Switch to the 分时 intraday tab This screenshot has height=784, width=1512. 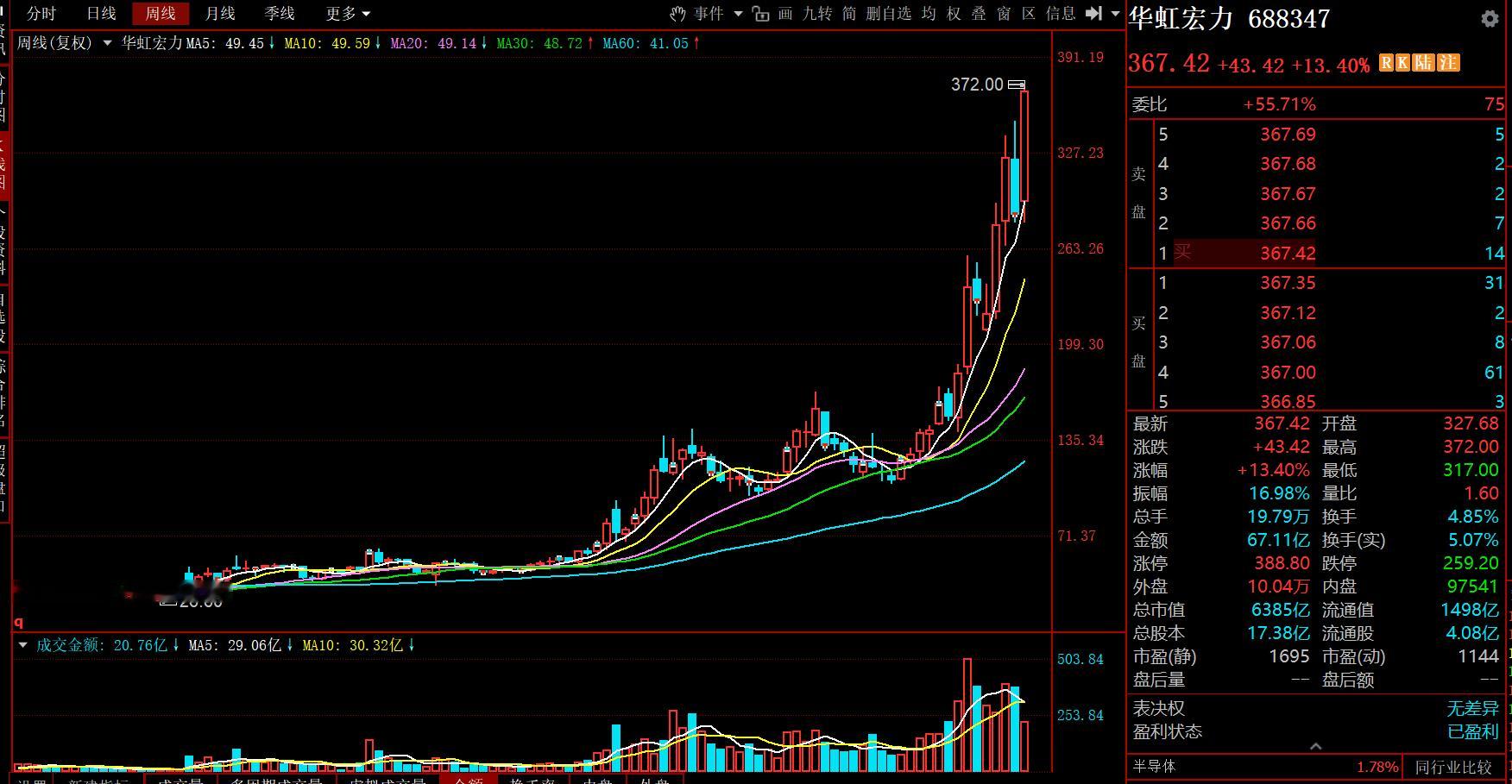pyautogui.click(x=41, y=14)
